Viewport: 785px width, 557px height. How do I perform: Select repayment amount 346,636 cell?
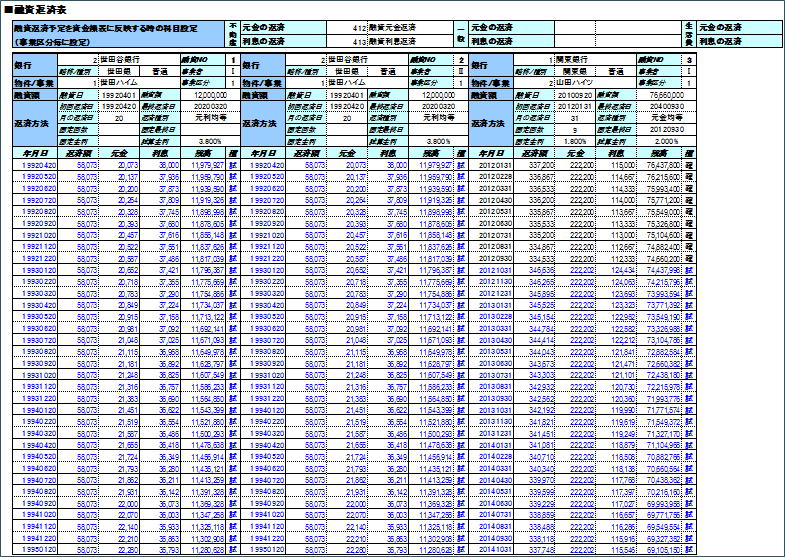click(535, 270)
